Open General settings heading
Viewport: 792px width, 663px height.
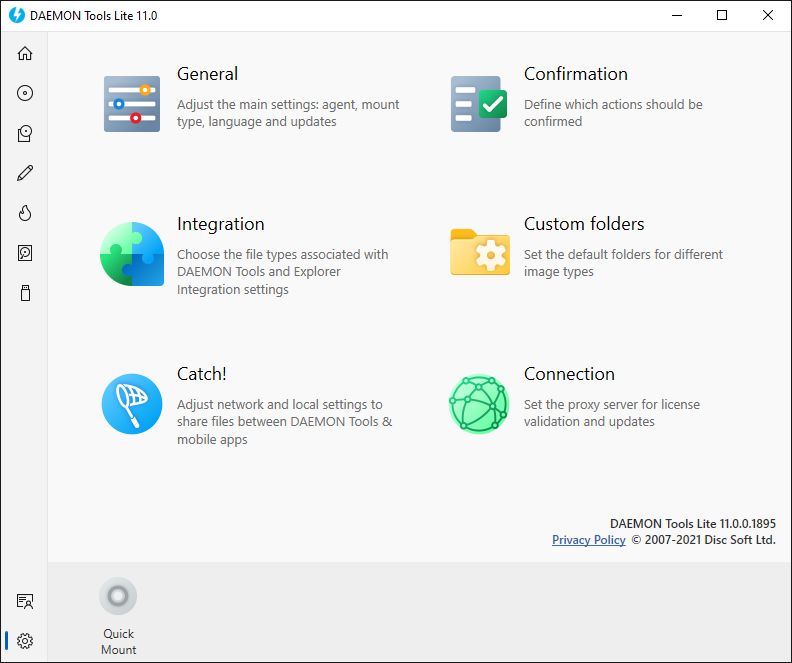point(207,74)
